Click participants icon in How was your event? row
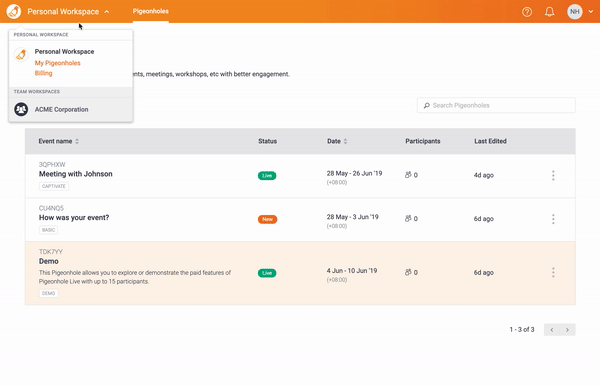 pyautogui.click(x=408, y=219)
